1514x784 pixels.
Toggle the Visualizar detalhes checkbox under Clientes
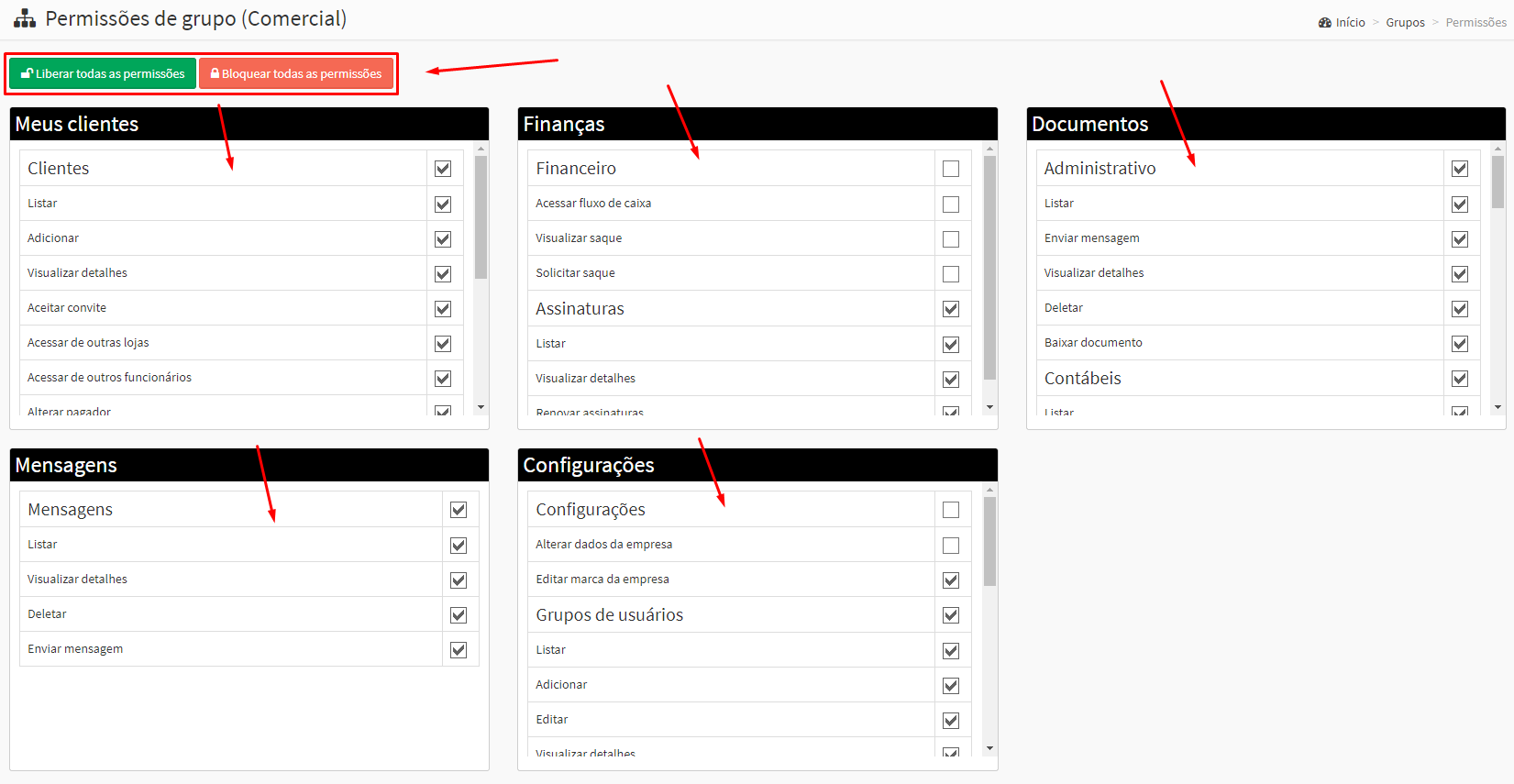pos(443,274)
